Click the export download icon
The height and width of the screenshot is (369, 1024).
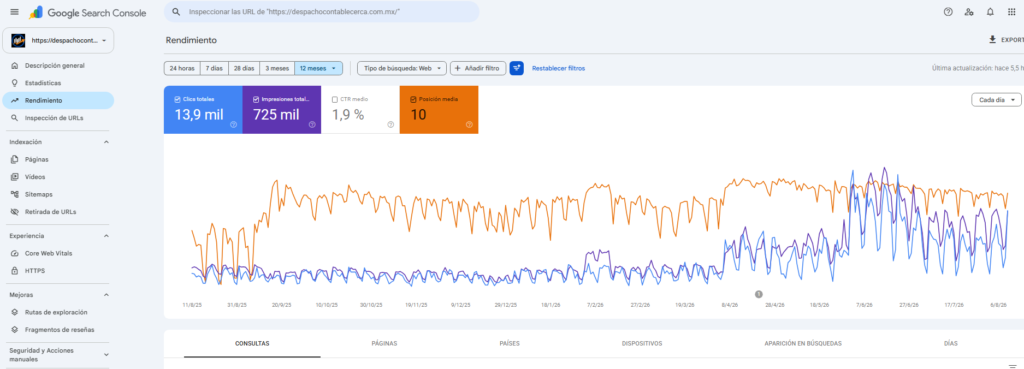[993, 40]
